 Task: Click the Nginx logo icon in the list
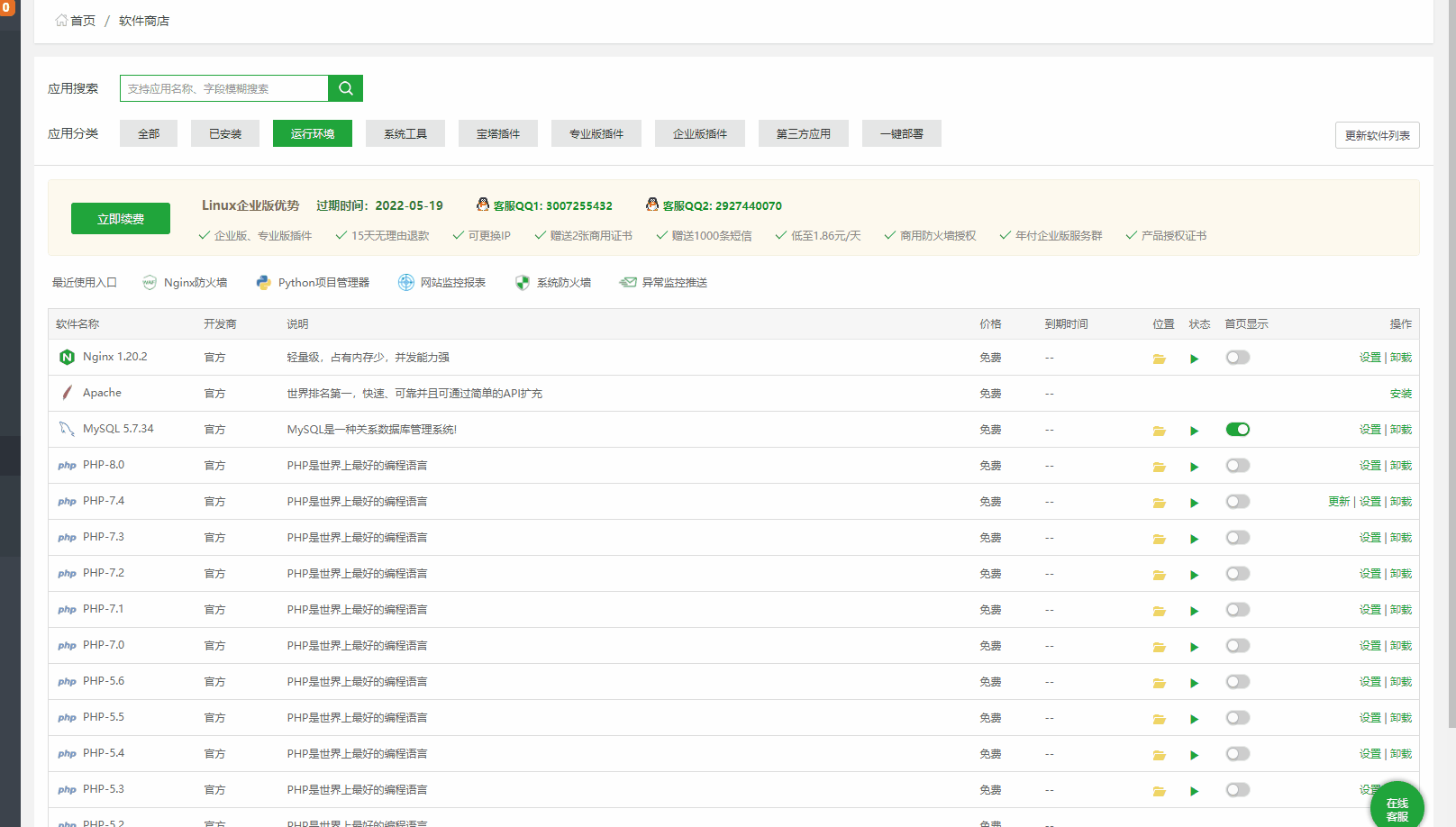[x=67, y=357]
